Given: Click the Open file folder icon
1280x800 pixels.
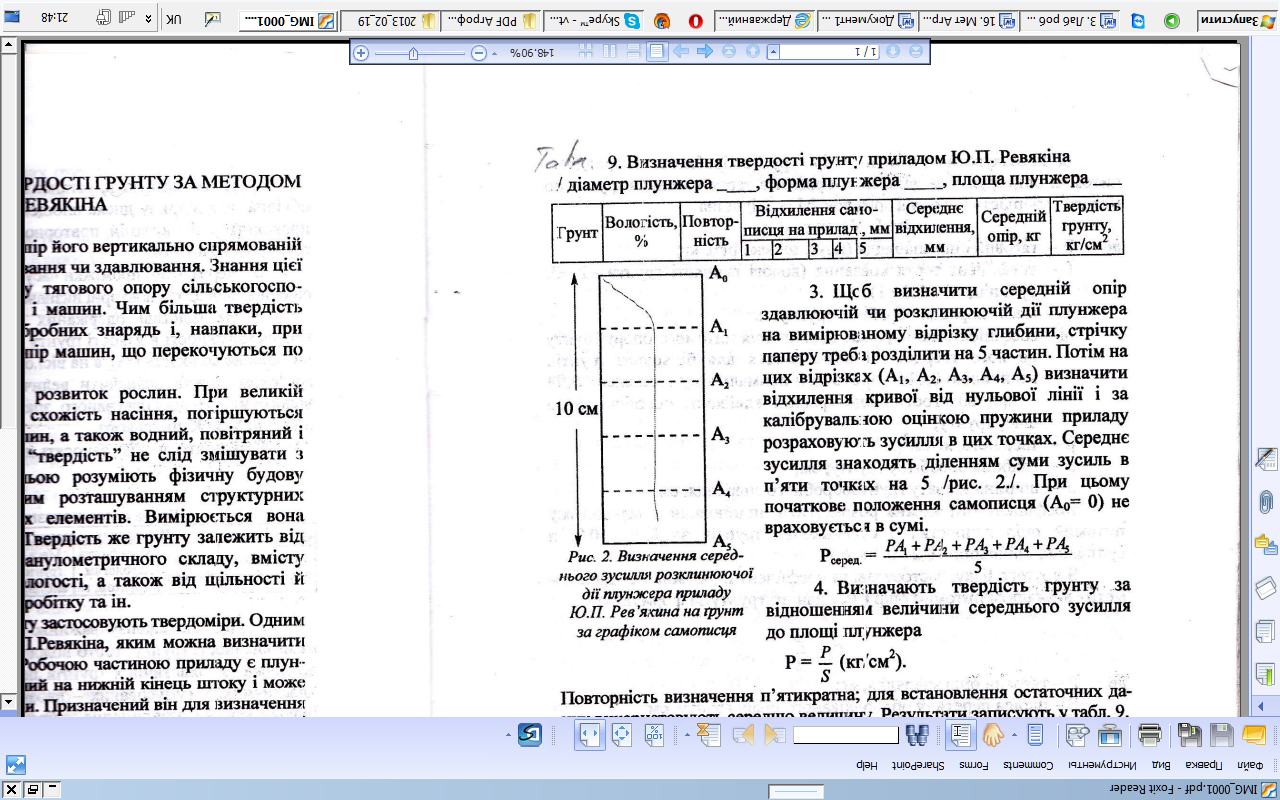Looking at the screenshot, I should coord(1255,735).
